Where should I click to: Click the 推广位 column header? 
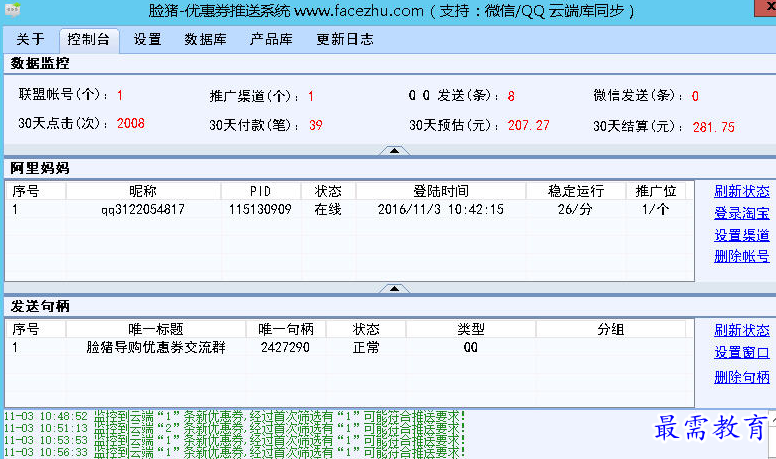point(656,191)
